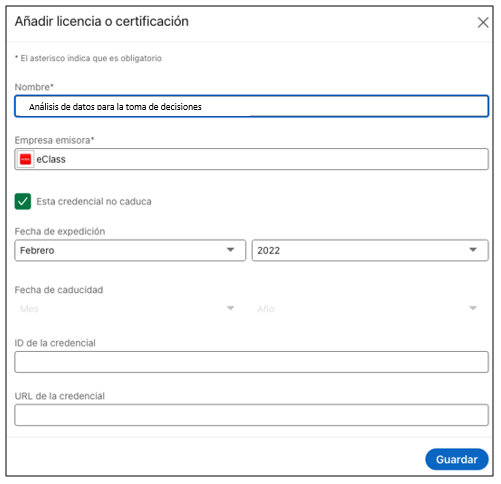Click the arrow on the Febrero dropdown
Viewport: 501px width, 484px height.
point(230,250)
